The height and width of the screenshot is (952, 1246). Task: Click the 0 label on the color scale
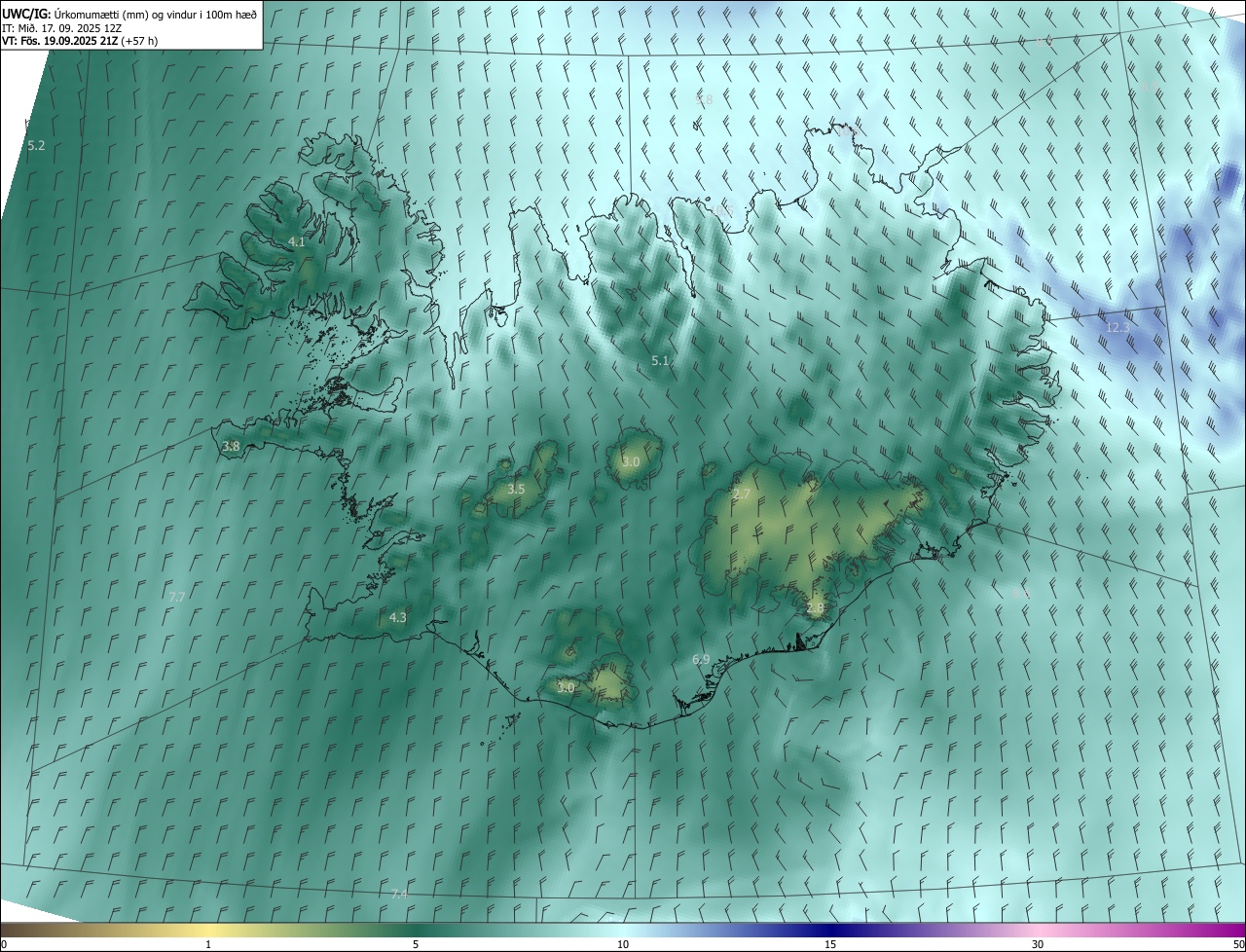pyautogui.click(x=4, y=944)
